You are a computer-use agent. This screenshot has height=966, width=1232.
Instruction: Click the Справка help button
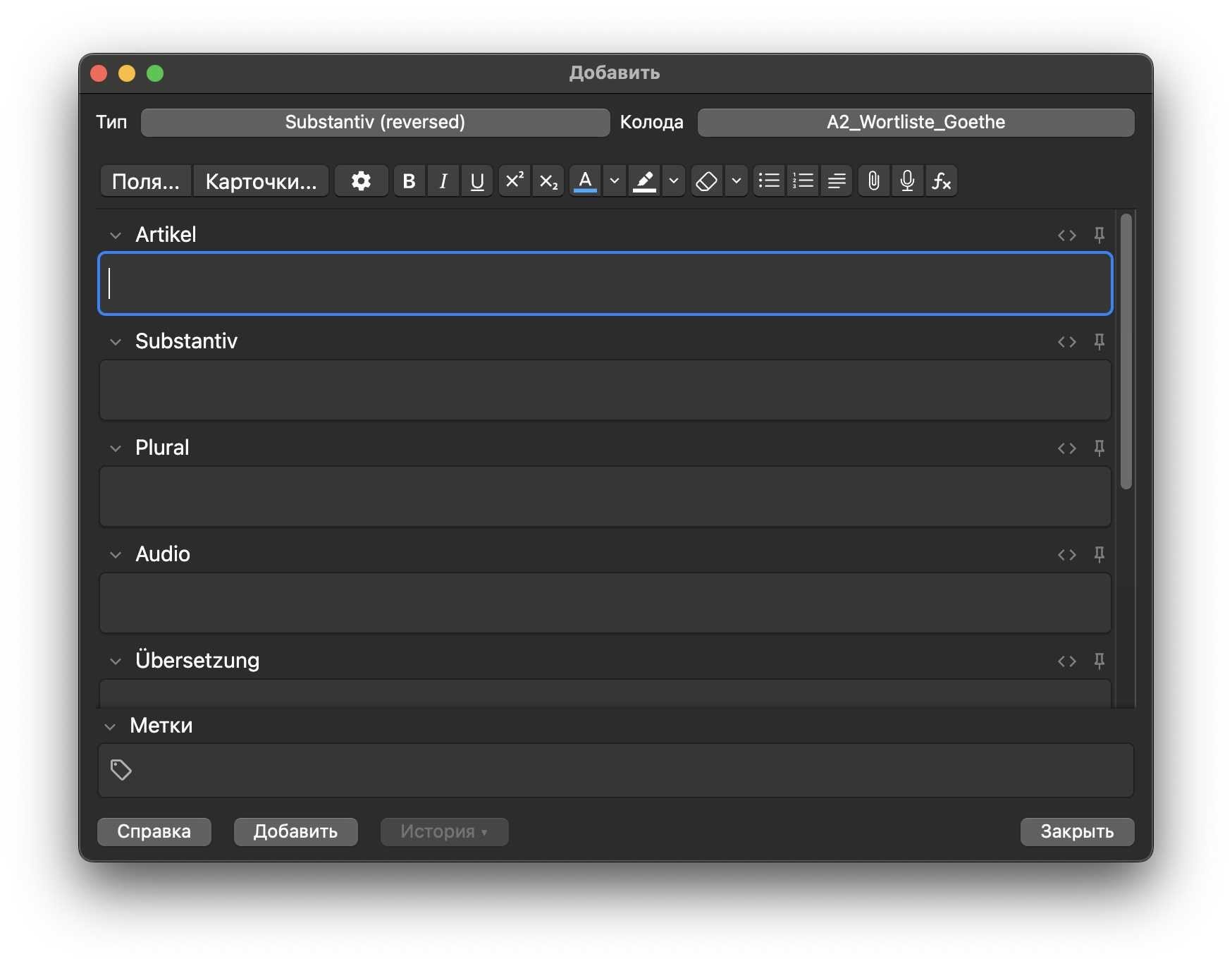tap(154, 831)
